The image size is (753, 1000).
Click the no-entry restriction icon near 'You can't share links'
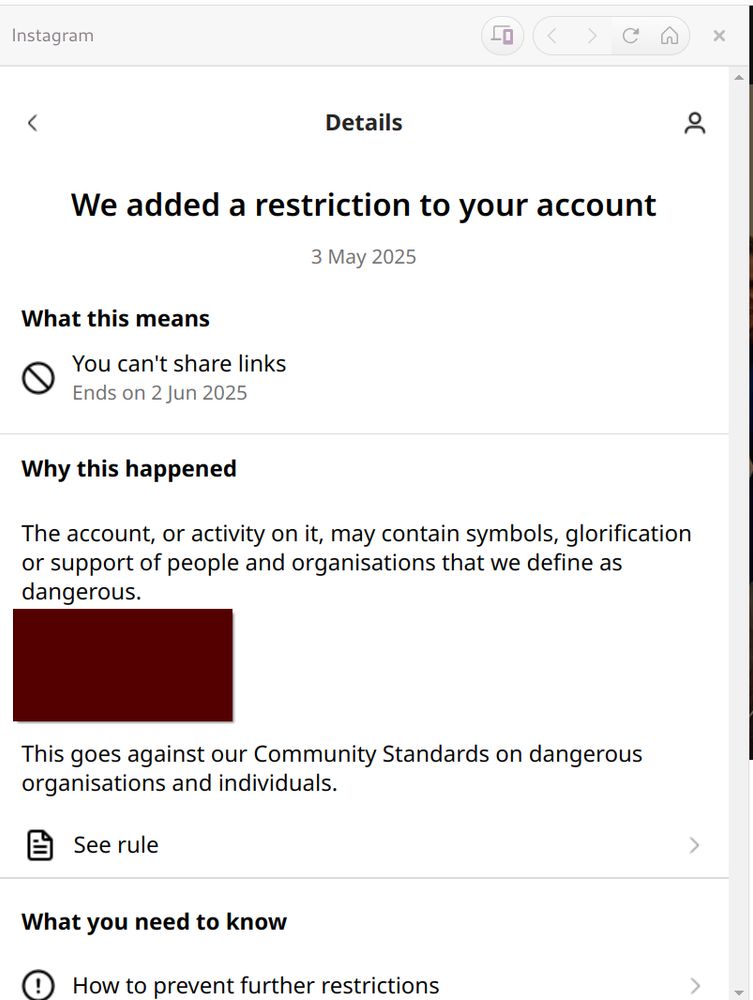pos(38,378)
